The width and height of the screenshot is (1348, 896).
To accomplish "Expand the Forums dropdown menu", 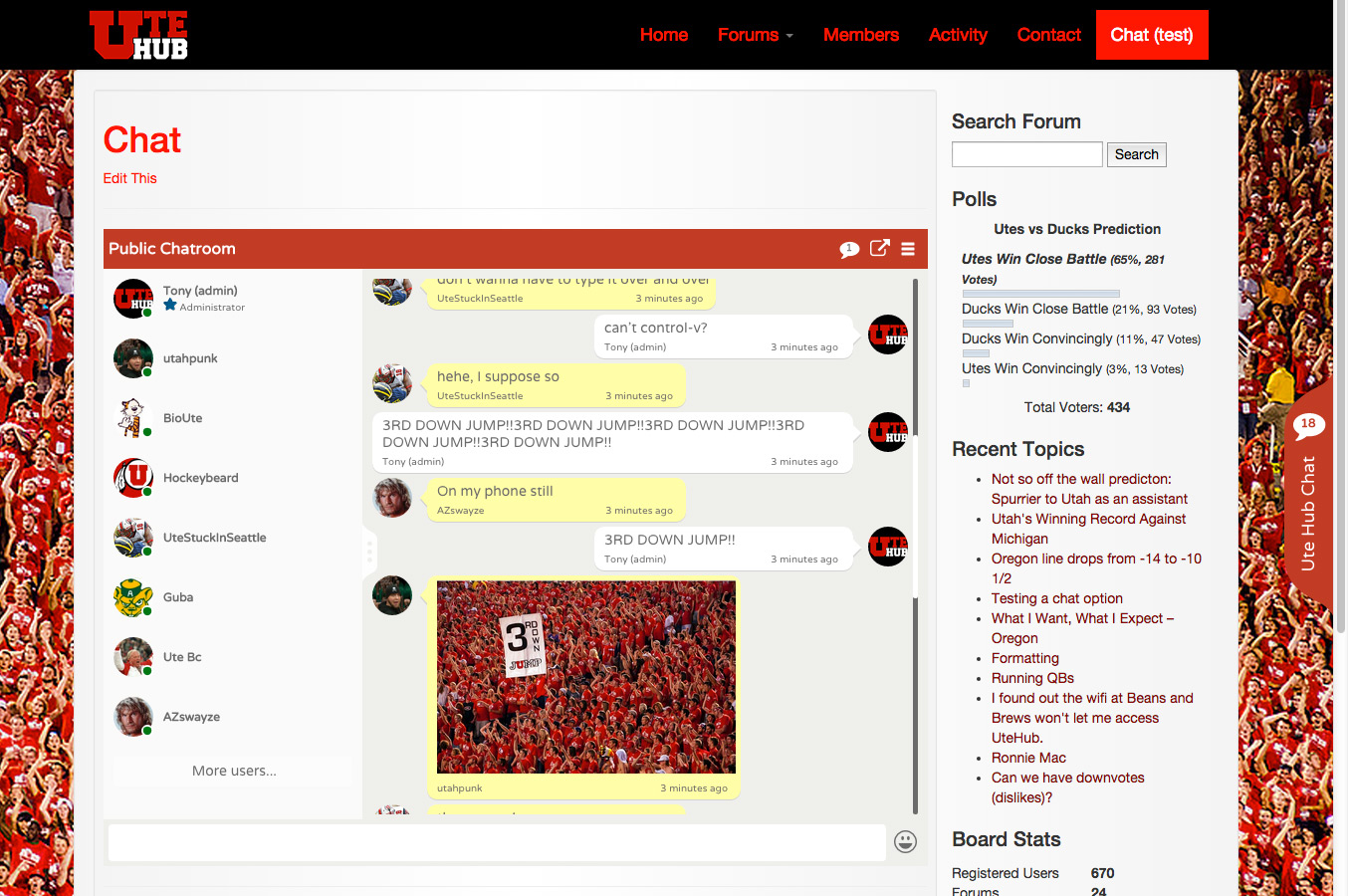I will 756,35.
